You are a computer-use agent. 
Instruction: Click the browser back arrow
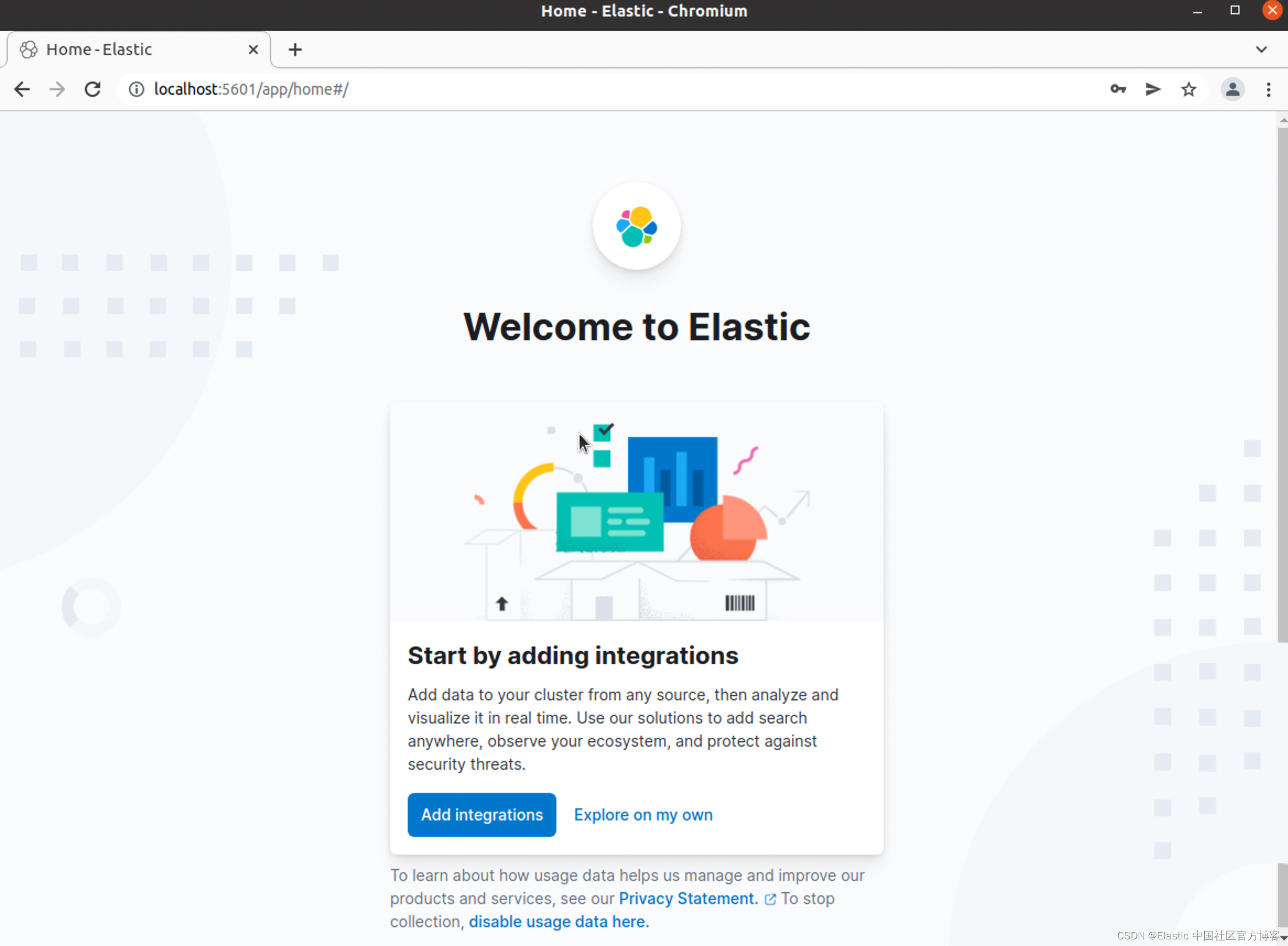point(22,89)
